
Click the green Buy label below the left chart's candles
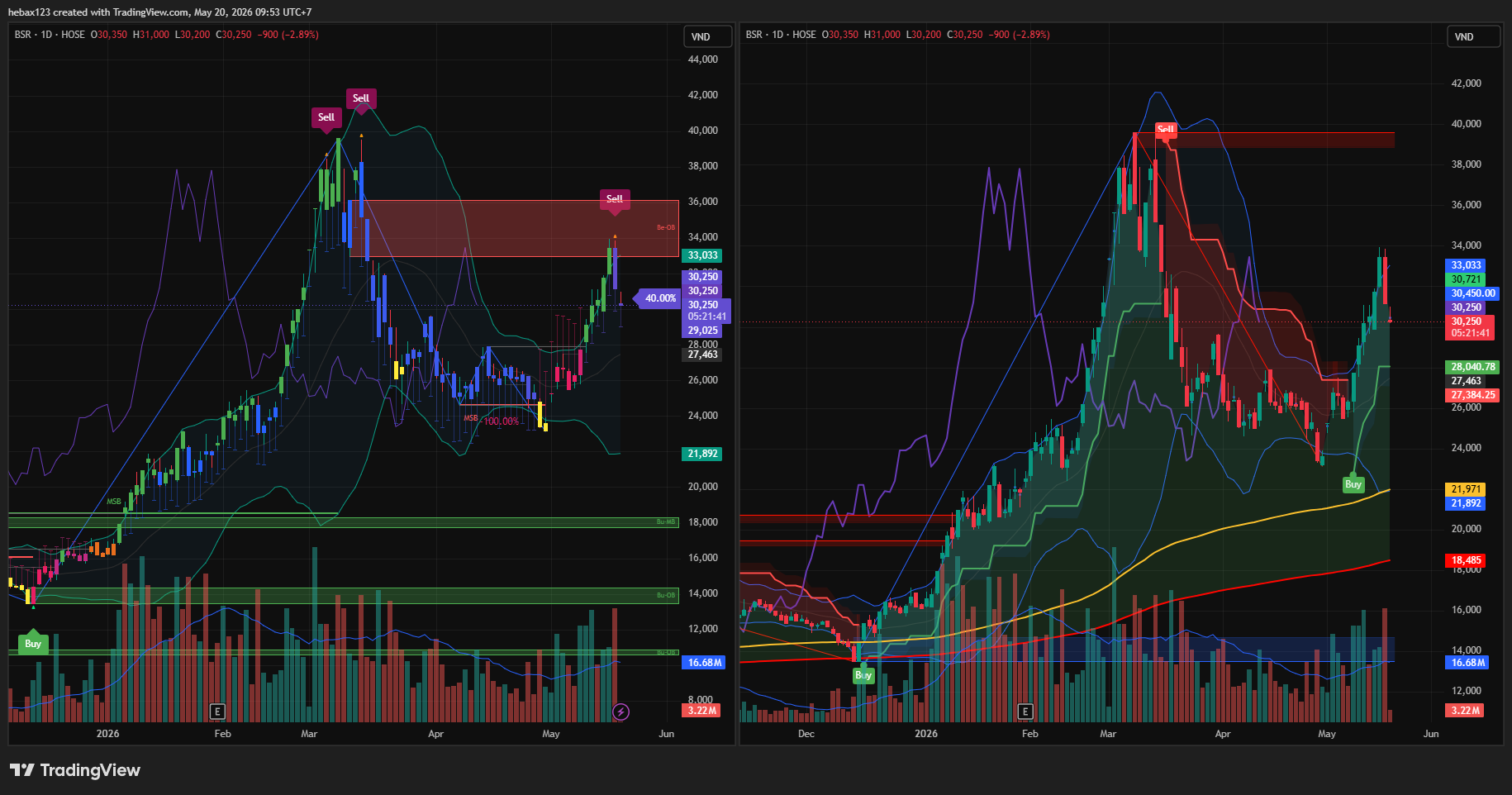[x=33, y=644]
